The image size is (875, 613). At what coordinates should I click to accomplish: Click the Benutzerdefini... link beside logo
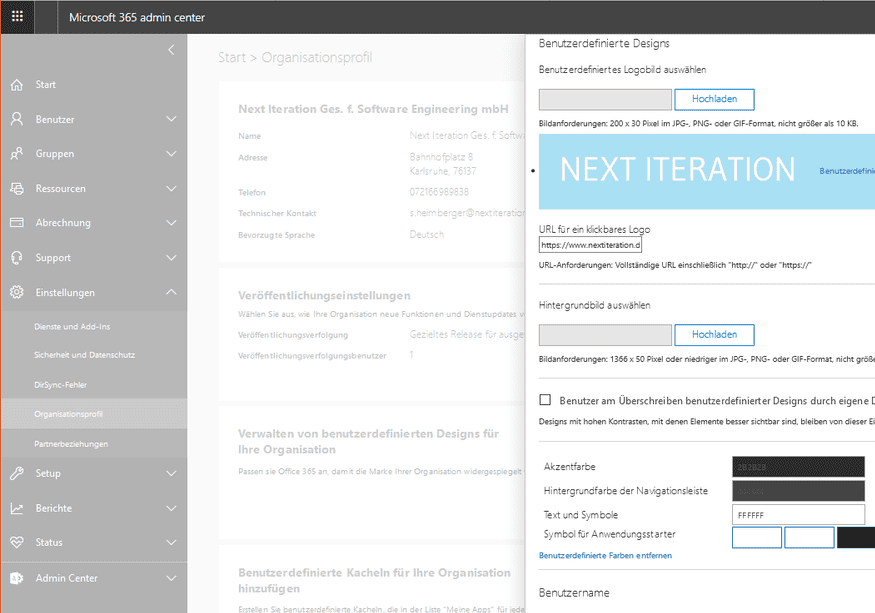pyautogui.click(x=847, y=171)
